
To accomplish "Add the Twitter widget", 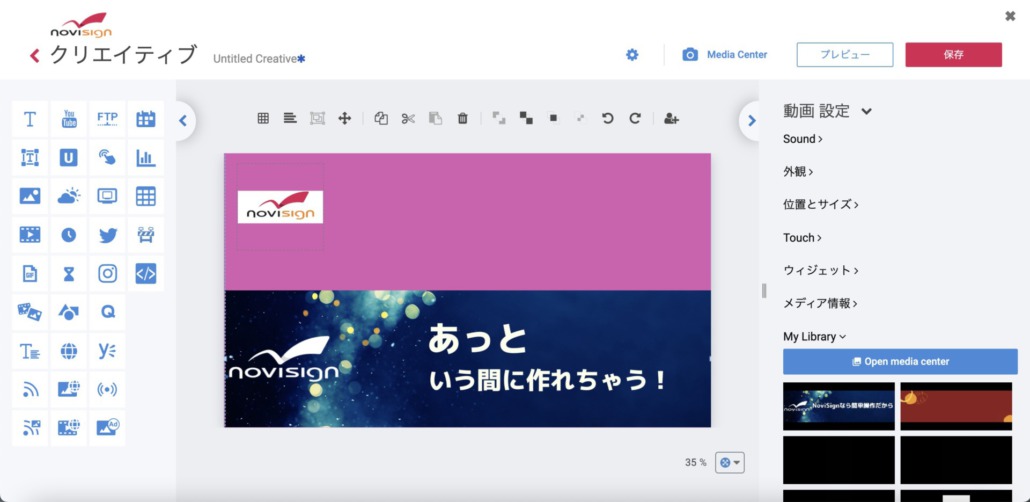I will [107, 235].
